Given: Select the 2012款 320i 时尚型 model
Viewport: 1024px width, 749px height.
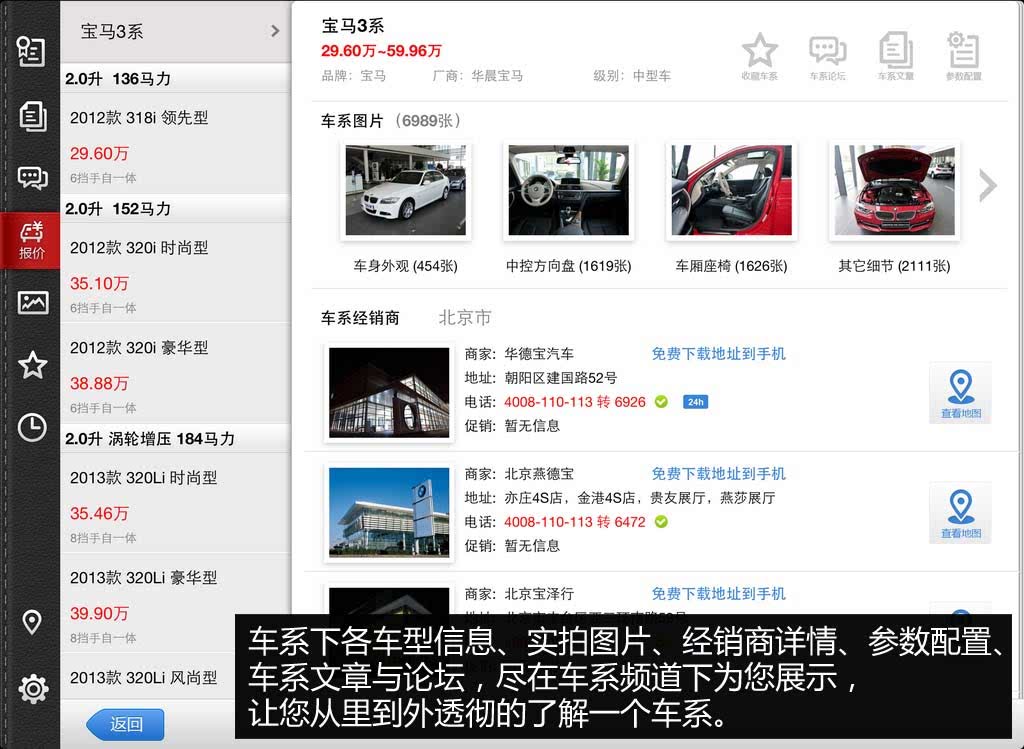Looking at the screenshot, I should [176, 273].
